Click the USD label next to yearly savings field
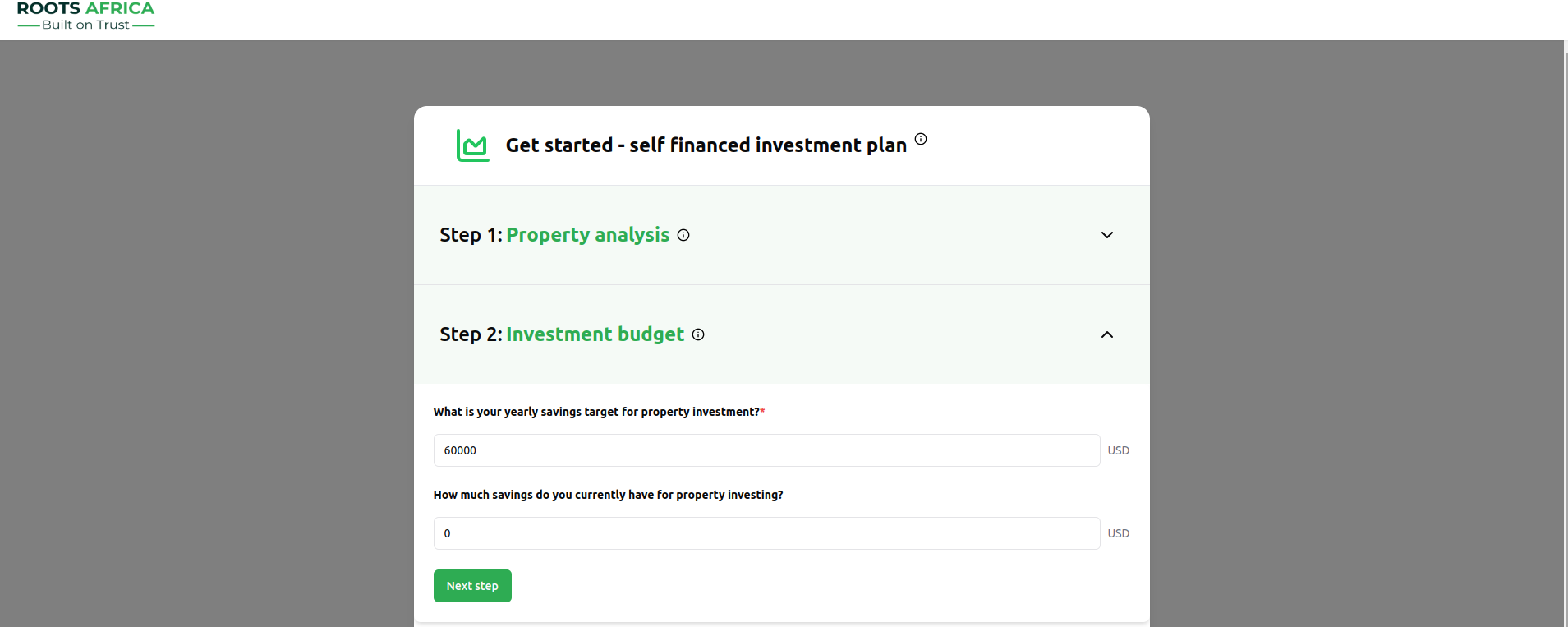This screenshot has height=627, width=1568. [x=1118, y=450]
